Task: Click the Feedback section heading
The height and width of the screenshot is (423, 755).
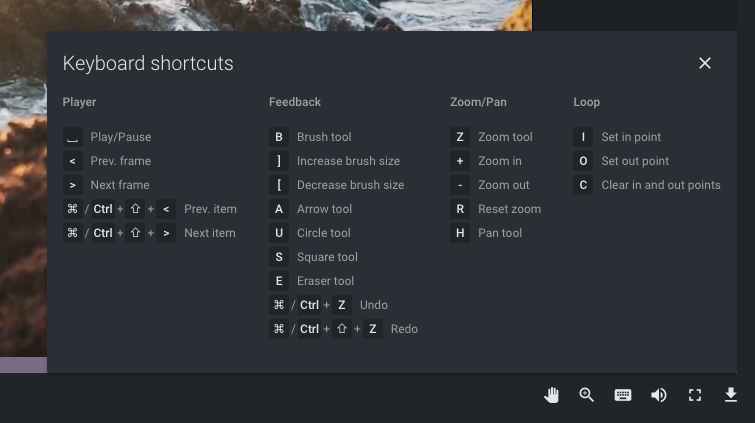Action: tap(295, 102)
